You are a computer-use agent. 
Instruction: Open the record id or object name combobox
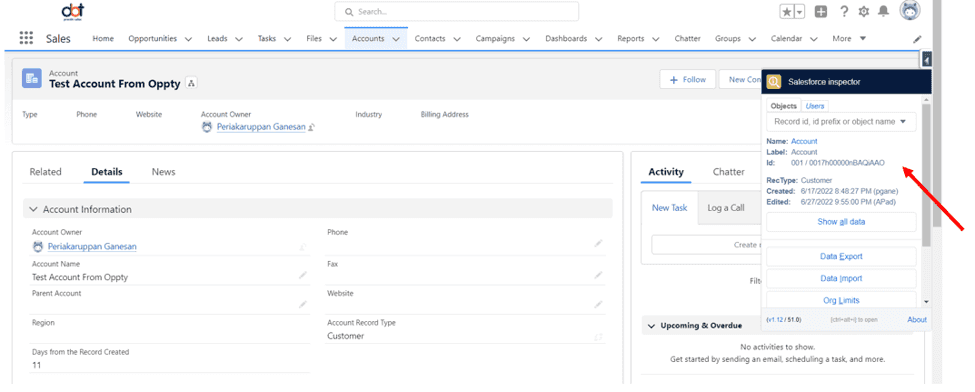coord(841,122)
